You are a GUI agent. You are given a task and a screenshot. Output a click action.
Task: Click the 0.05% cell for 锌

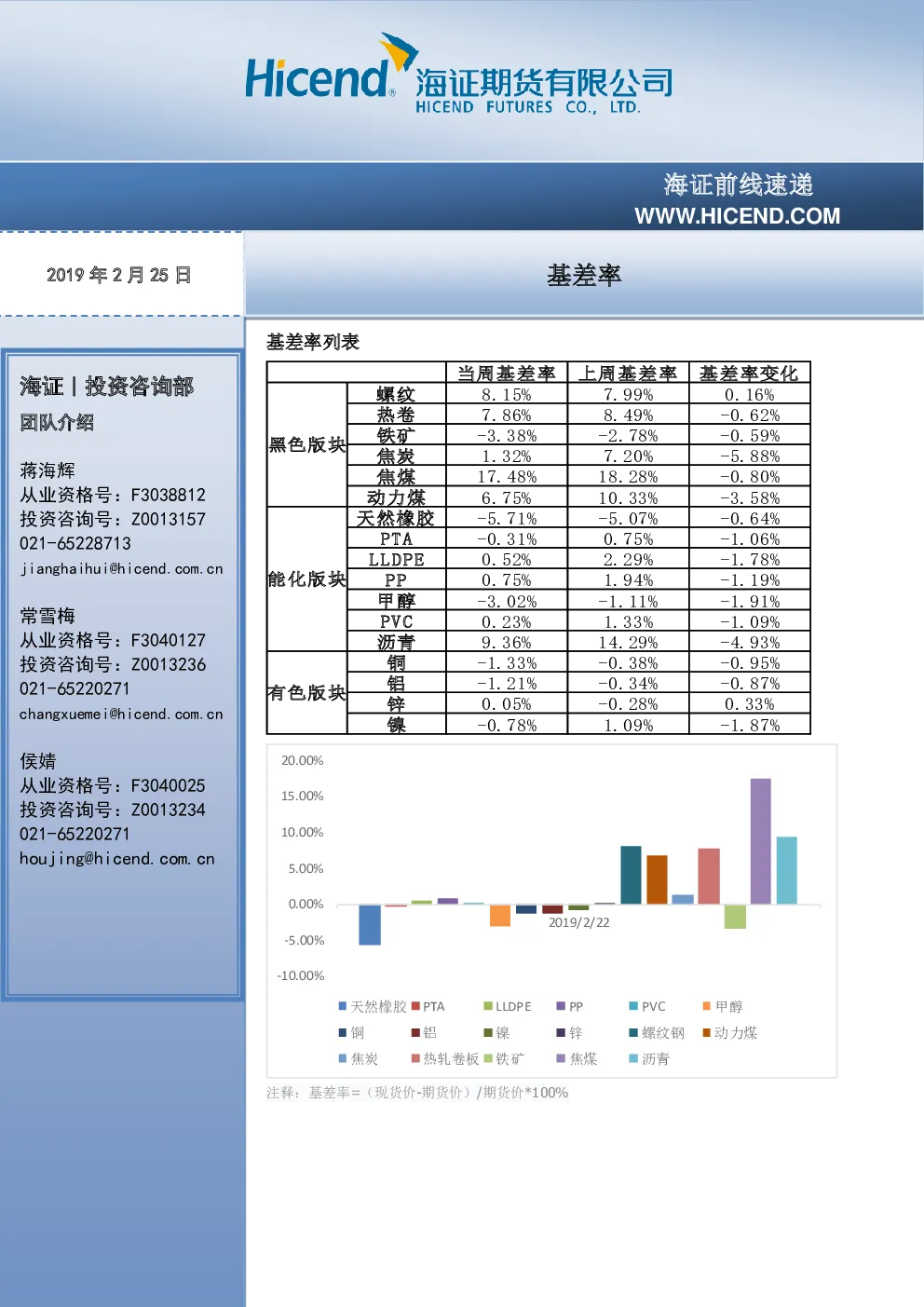[507, 703]
